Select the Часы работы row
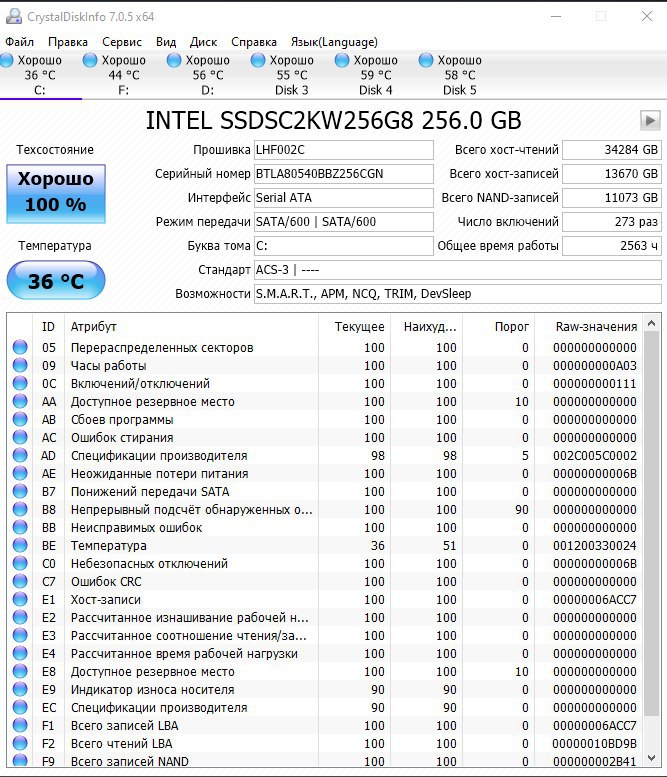667x777 pixels. point(325,365)
